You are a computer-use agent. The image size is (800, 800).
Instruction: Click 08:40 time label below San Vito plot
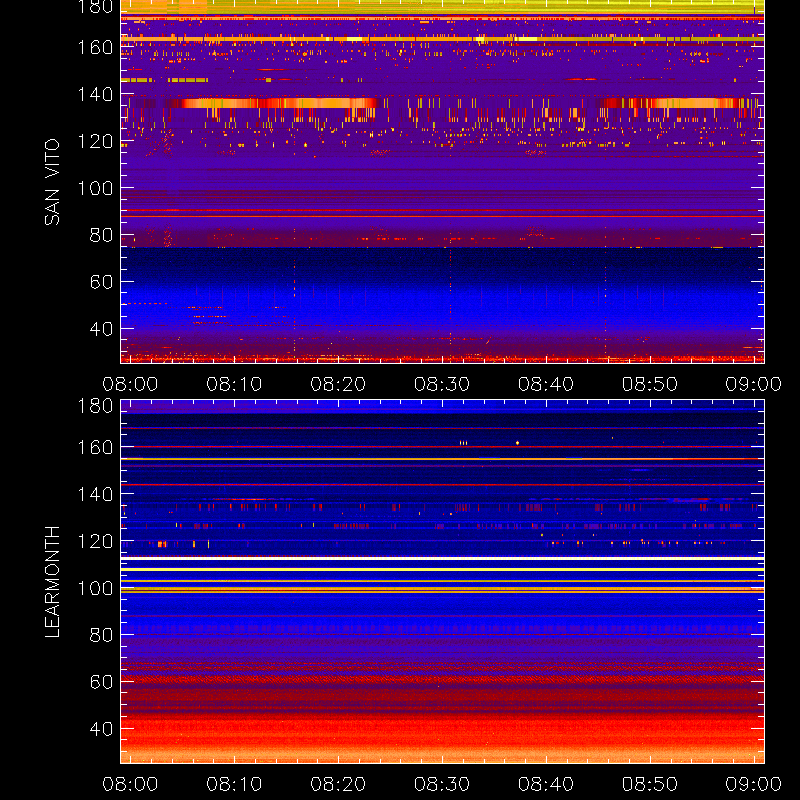546,384
